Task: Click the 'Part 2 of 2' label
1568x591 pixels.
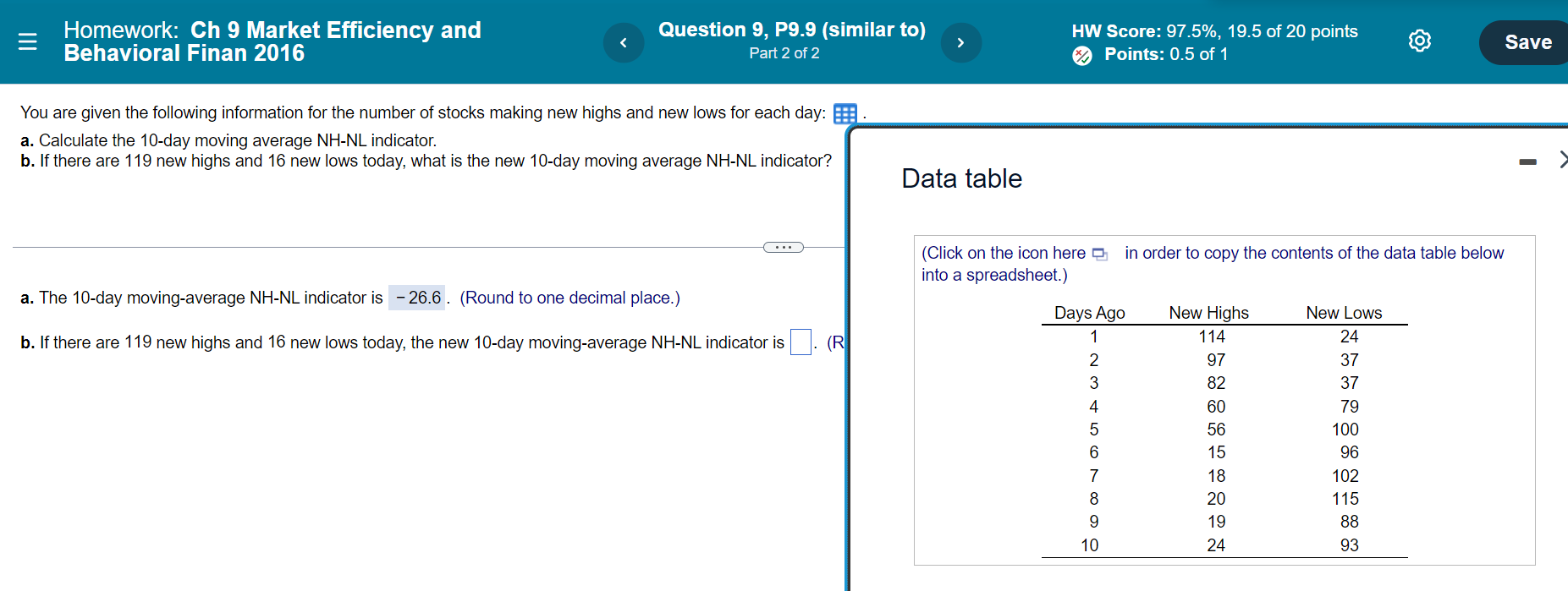Action: point(784,53)
